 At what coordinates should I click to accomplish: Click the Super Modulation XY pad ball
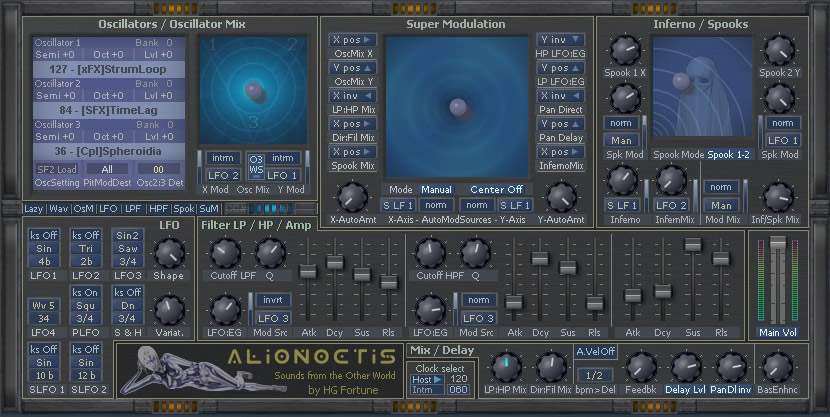pyautogui.click(x=458, y=107)
